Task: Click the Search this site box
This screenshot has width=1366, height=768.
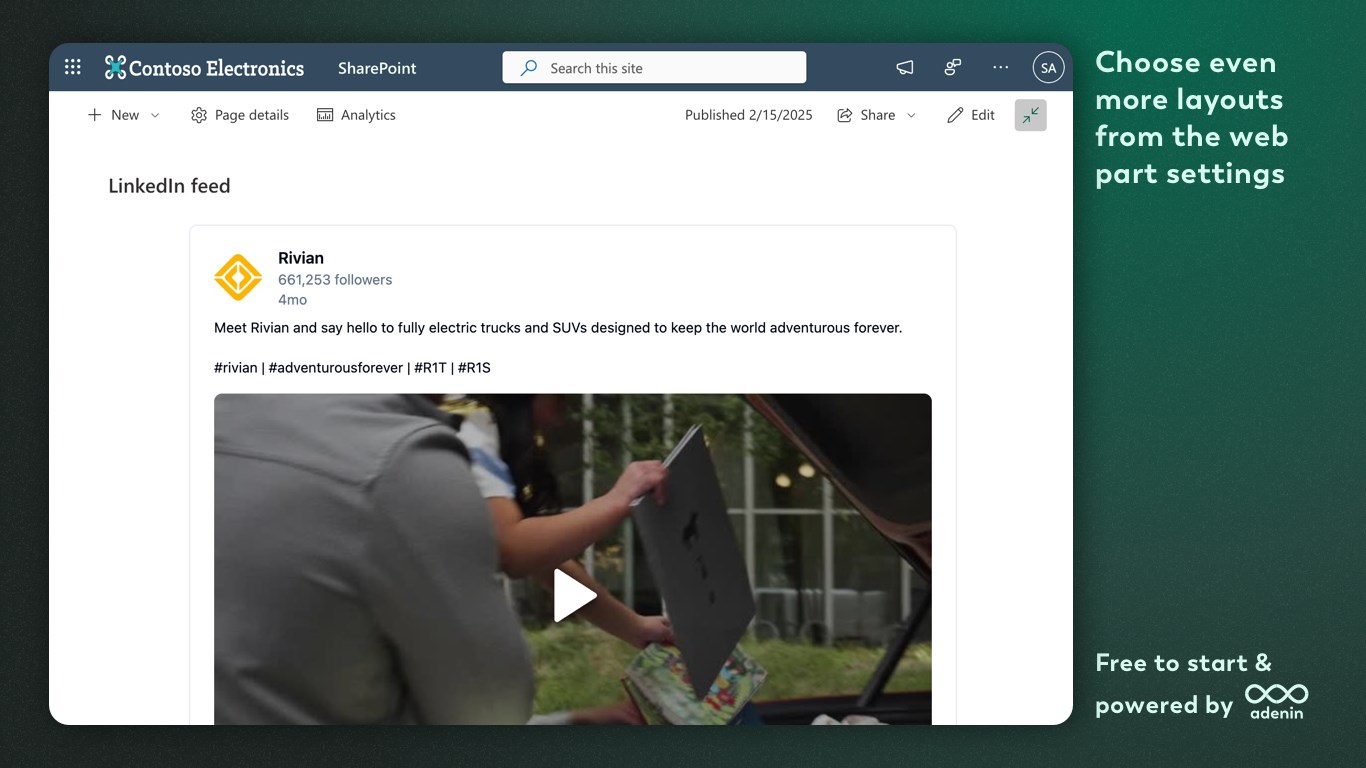Action: [654, 68]
